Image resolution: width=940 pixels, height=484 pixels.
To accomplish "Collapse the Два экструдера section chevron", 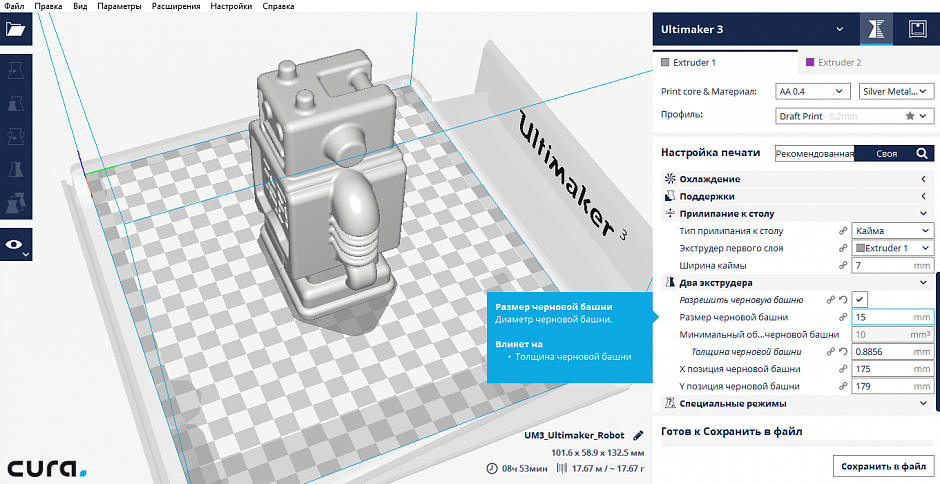I will 924,282.
